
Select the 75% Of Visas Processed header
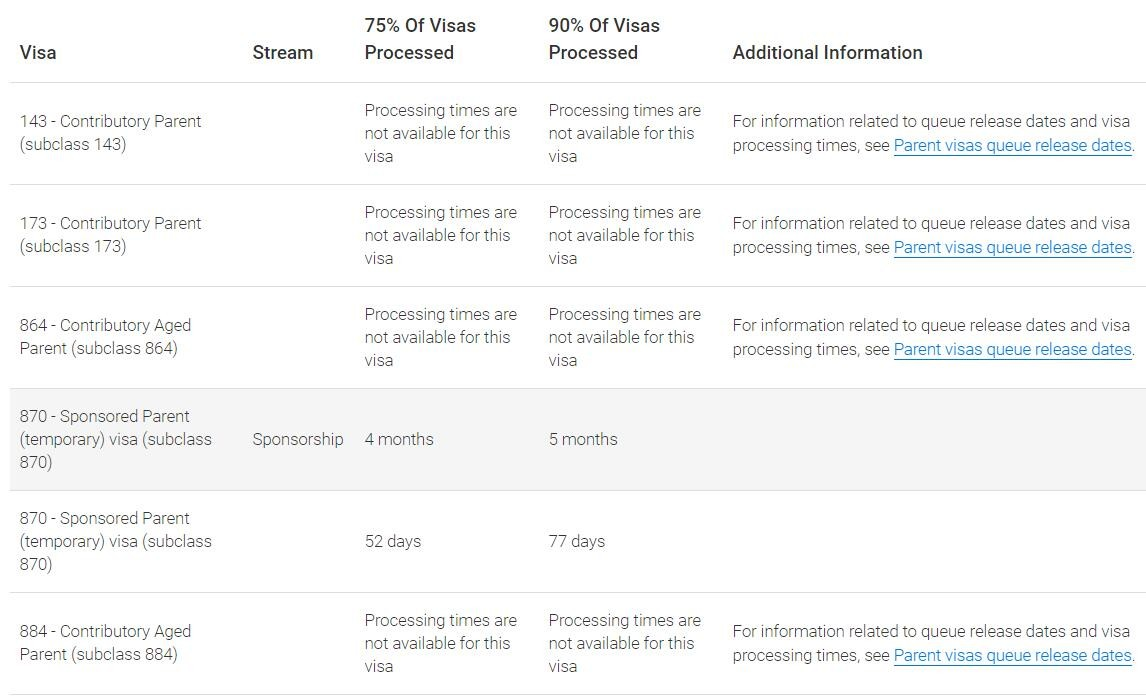pyautogui.click(x=420, y=39)
